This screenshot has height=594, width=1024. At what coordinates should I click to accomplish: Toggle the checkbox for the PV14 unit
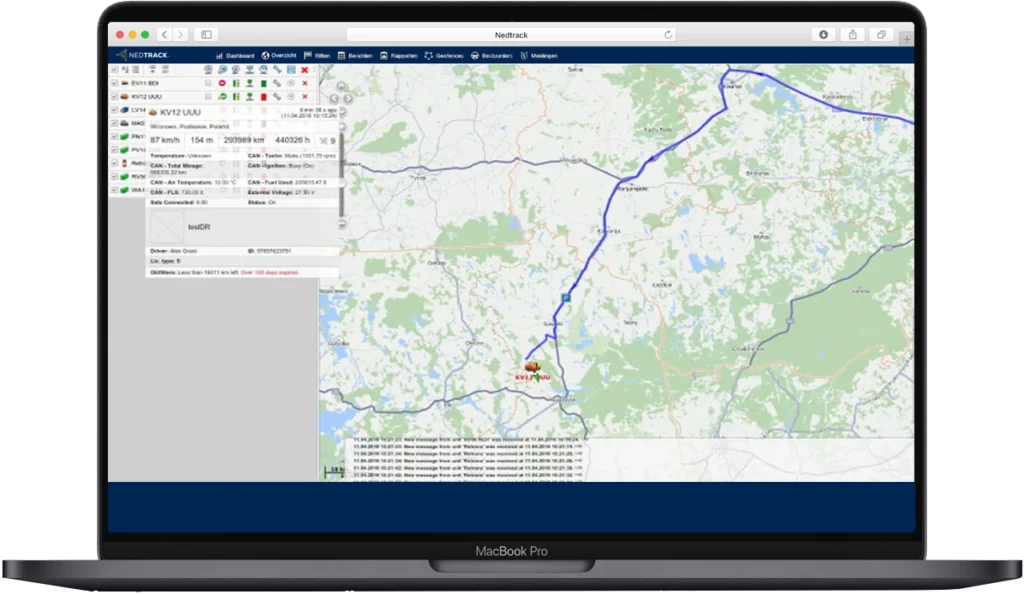click(114, 149)
